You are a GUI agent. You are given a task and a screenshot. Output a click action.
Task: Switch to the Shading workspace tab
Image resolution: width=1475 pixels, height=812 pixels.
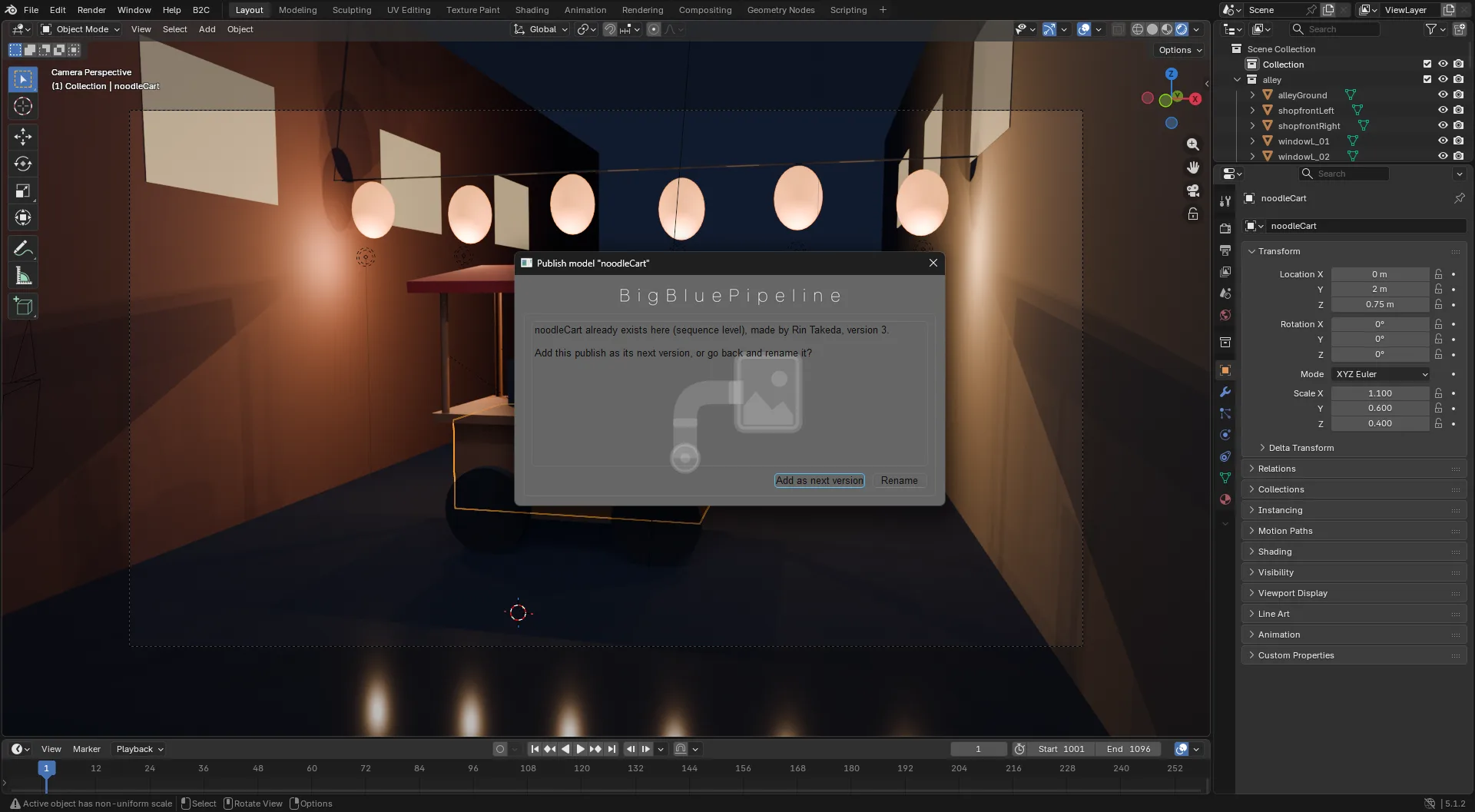[532, 10]
